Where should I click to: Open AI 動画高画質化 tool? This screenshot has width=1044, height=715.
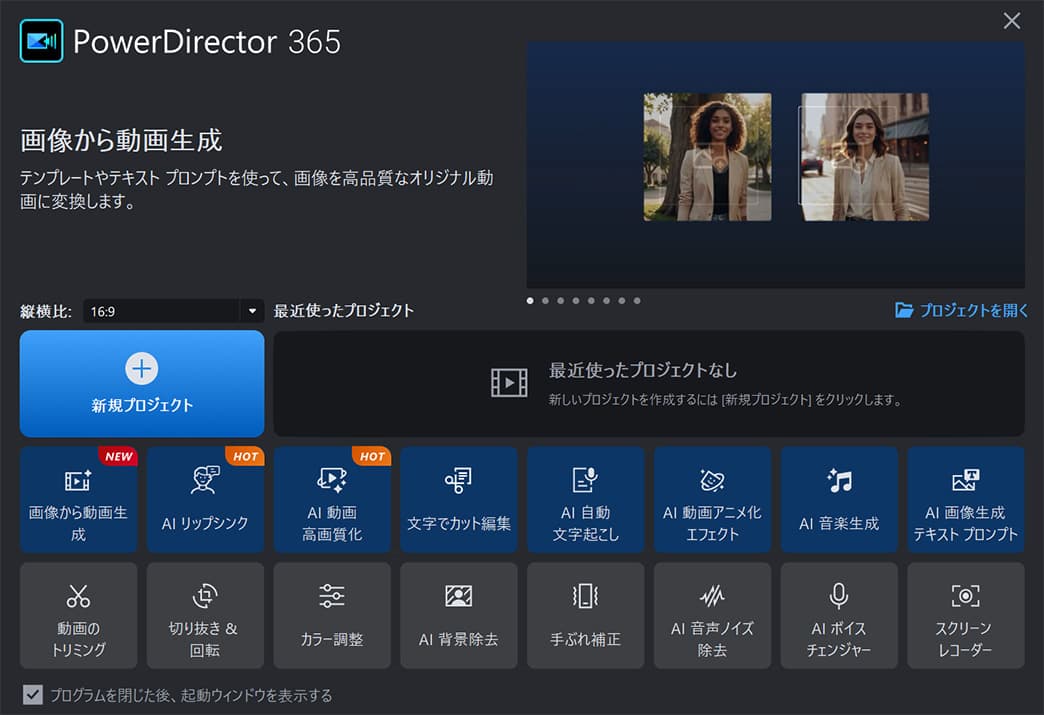click(332, 499)
